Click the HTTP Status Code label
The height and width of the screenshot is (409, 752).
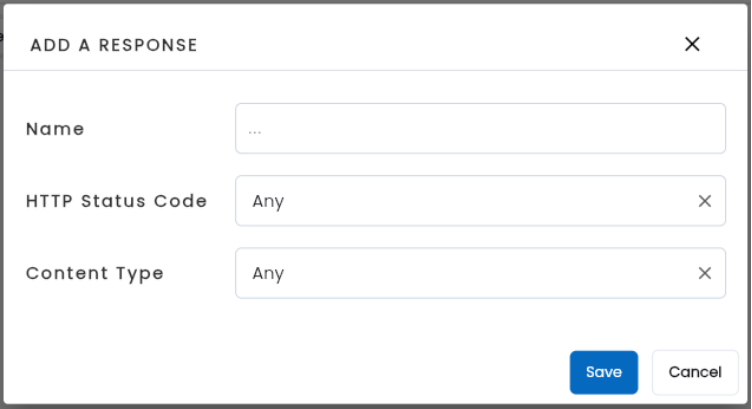click(x=116, y=201)
